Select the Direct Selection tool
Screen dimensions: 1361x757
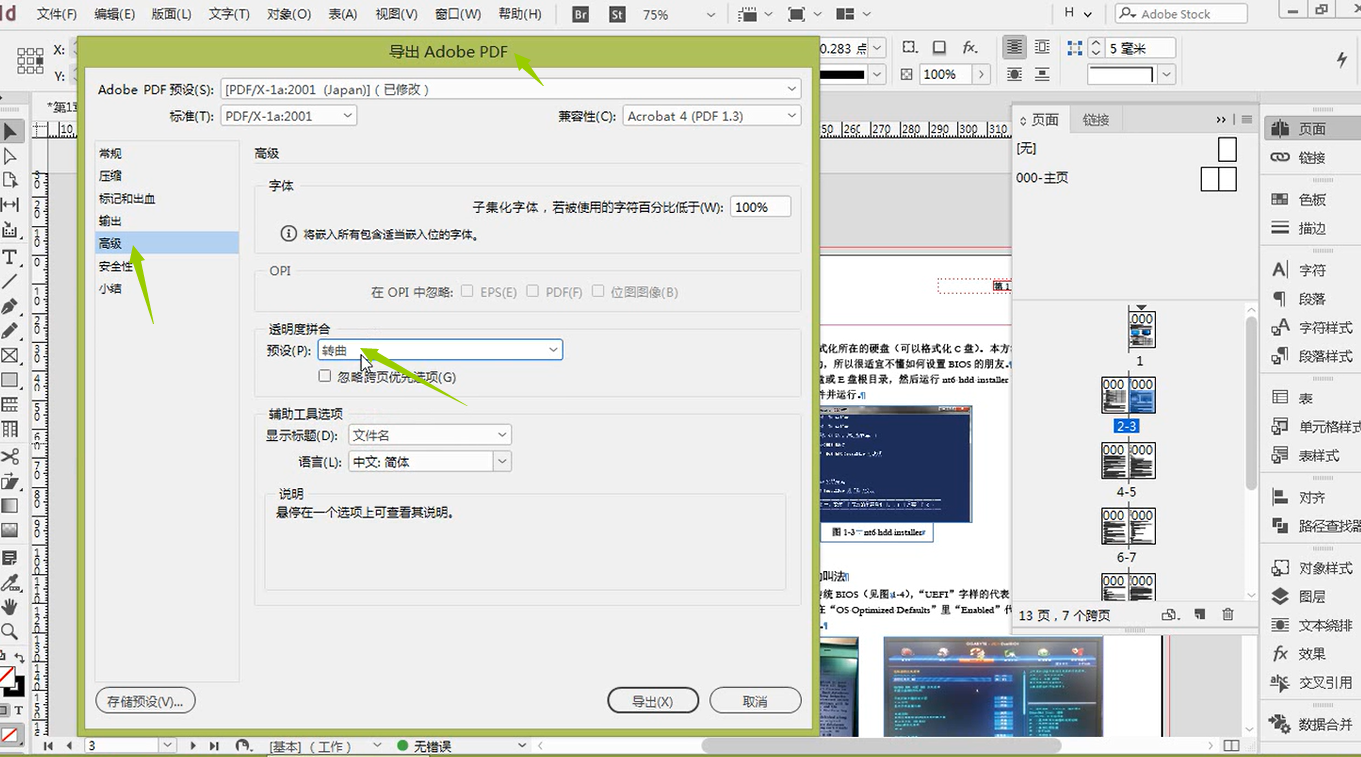(10, 156)
